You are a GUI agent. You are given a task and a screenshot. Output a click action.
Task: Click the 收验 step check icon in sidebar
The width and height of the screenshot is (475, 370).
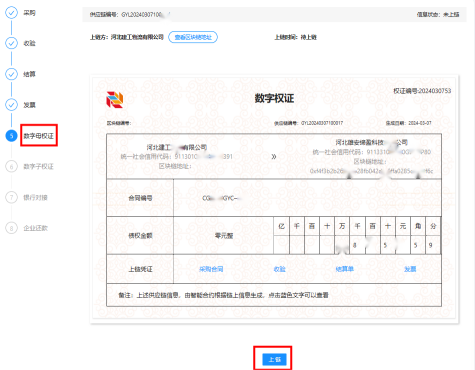11,43
